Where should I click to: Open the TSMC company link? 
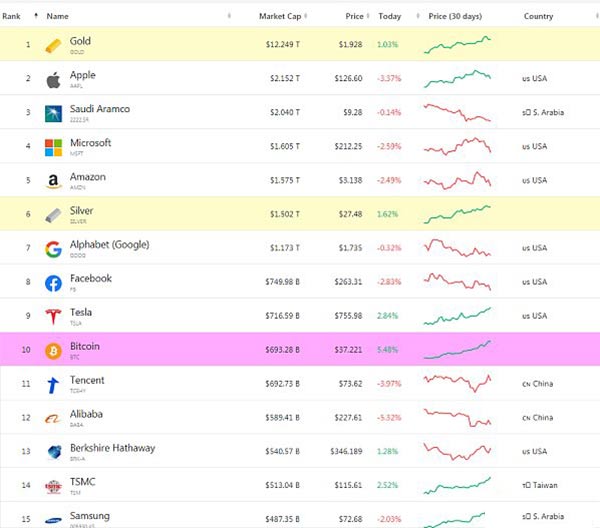coord(82,482)
